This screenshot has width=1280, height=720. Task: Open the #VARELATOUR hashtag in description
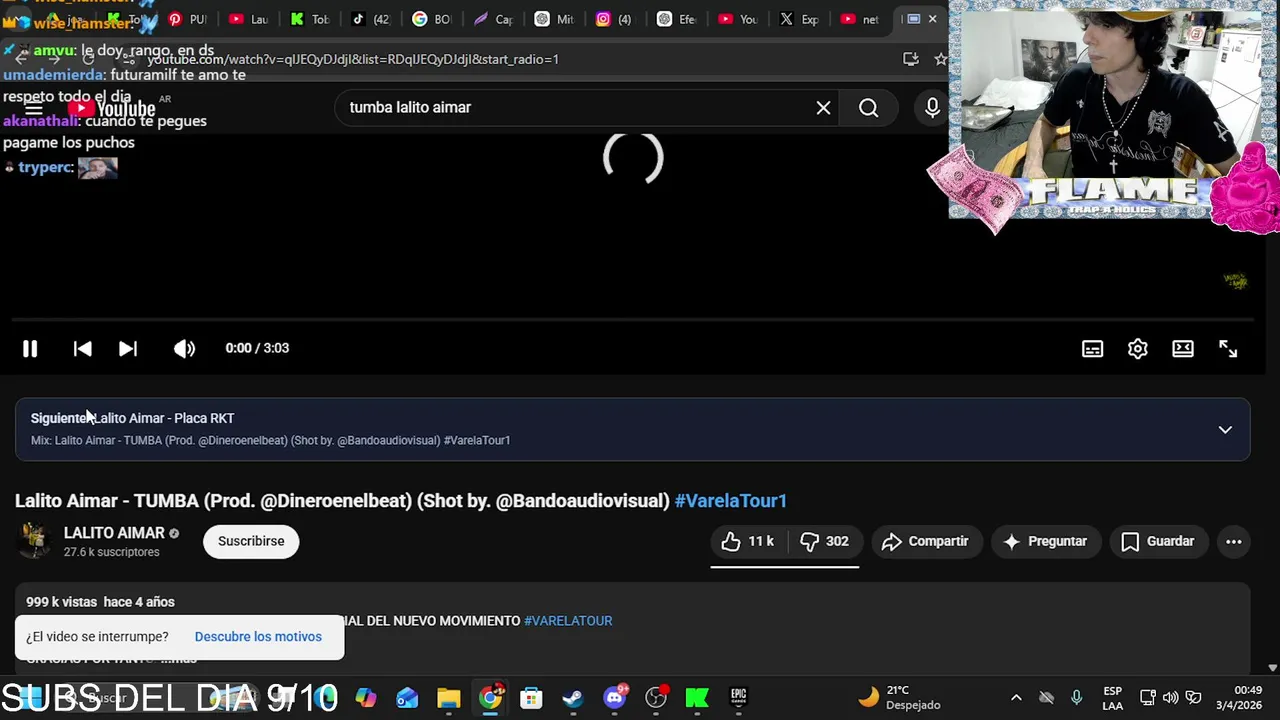click(x=568, y=621)
